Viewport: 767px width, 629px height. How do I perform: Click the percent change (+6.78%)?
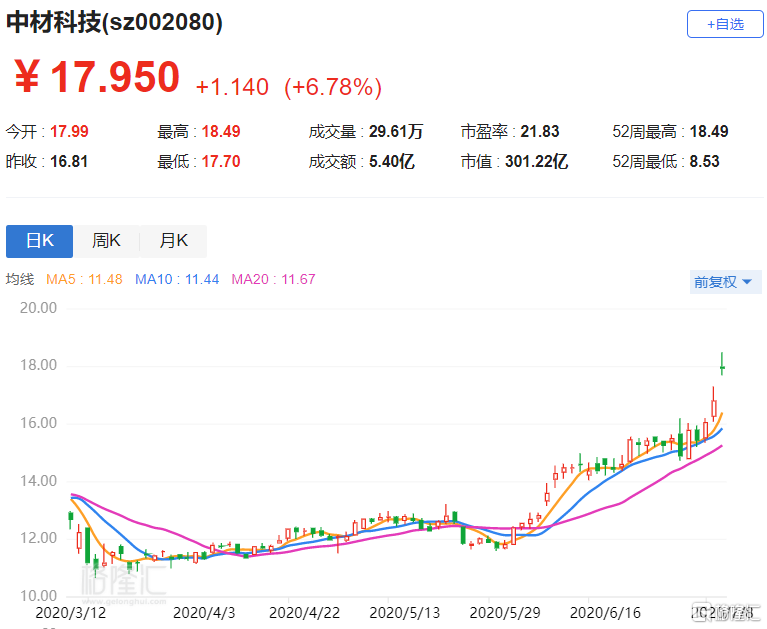(x=333, y=88)
